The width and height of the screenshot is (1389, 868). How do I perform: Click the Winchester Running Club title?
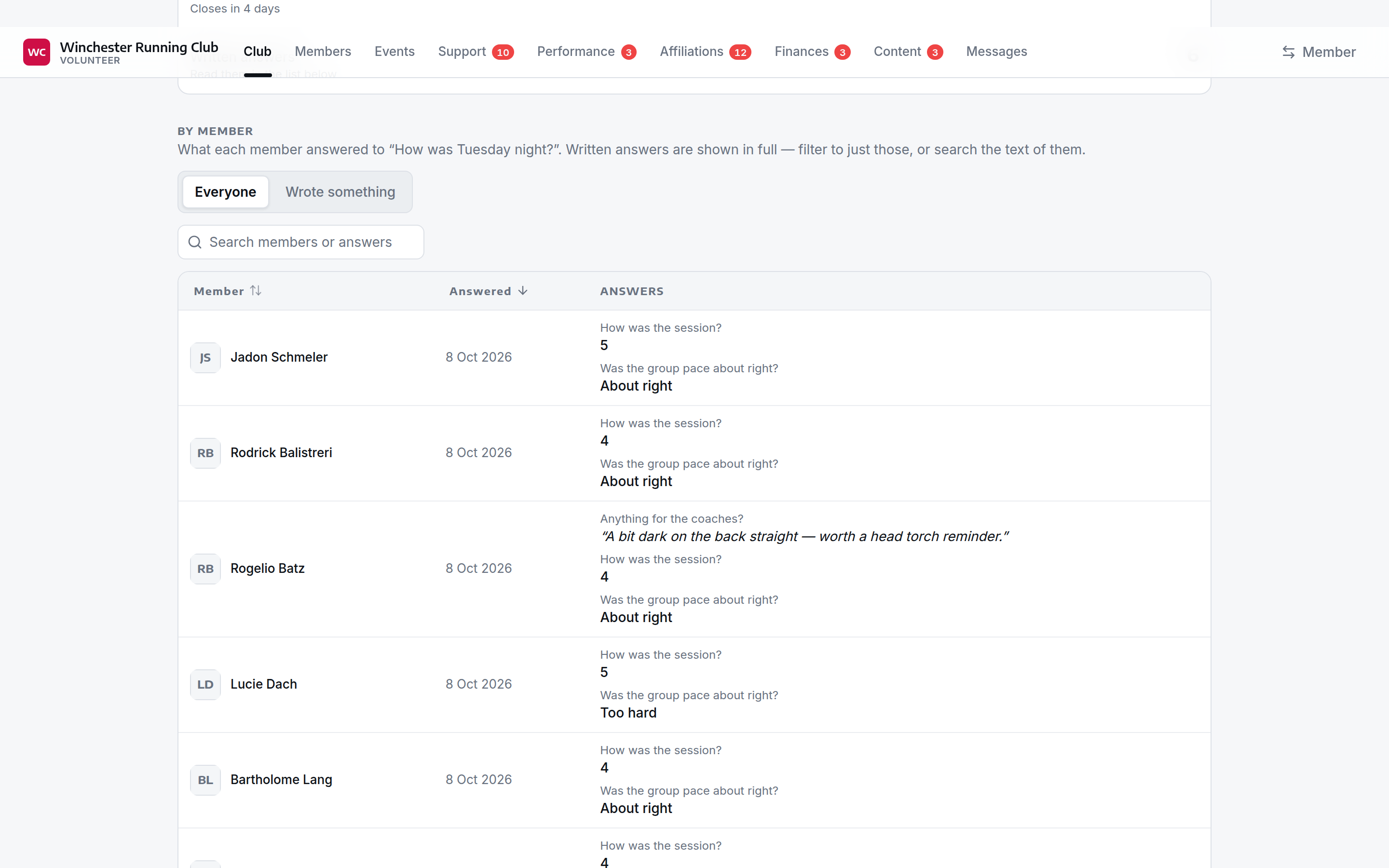click(x=139, y=47)
